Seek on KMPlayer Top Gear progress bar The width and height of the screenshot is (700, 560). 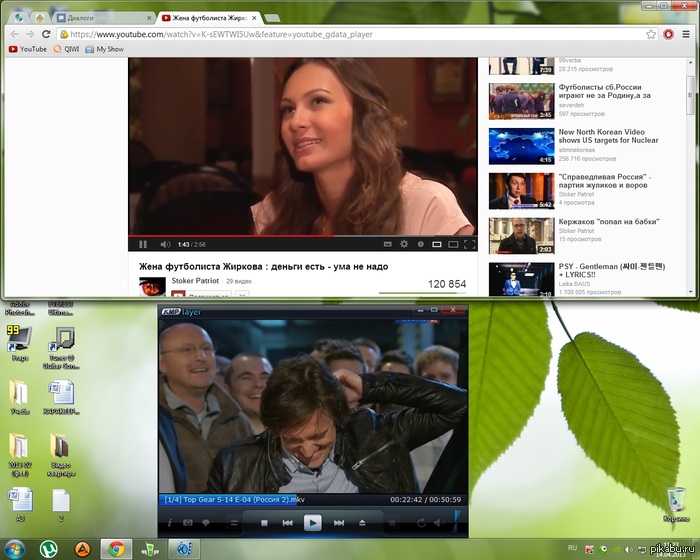pyautogui.click(x=311, y=500)
